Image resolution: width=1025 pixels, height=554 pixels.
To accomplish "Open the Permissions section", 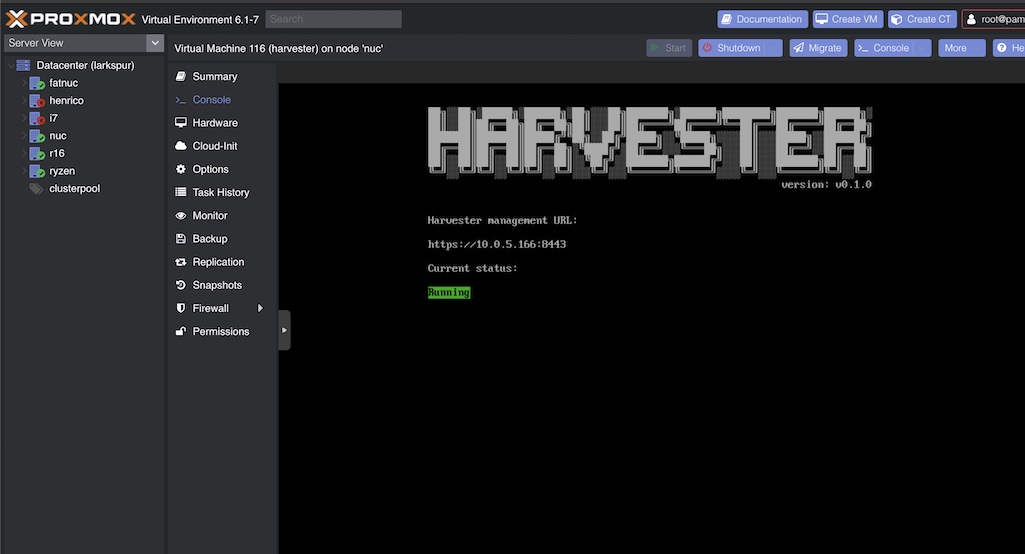I will point(222,332).
